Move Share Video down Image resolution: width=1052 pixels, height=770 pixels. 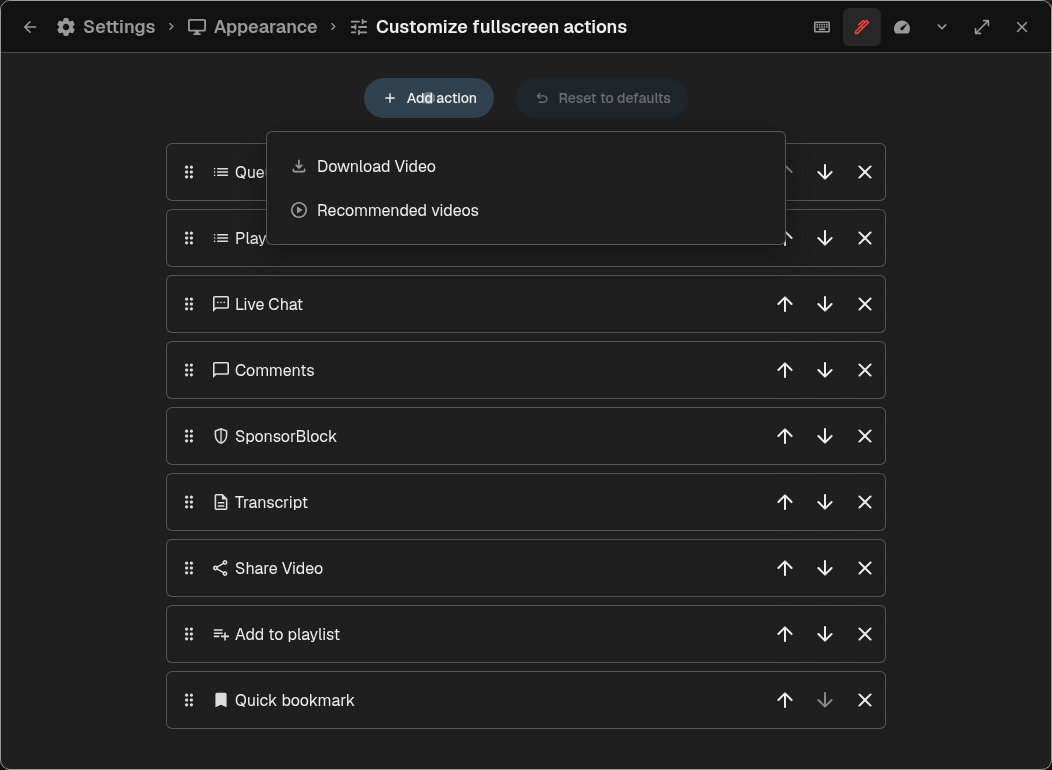[x=825, y=568]
